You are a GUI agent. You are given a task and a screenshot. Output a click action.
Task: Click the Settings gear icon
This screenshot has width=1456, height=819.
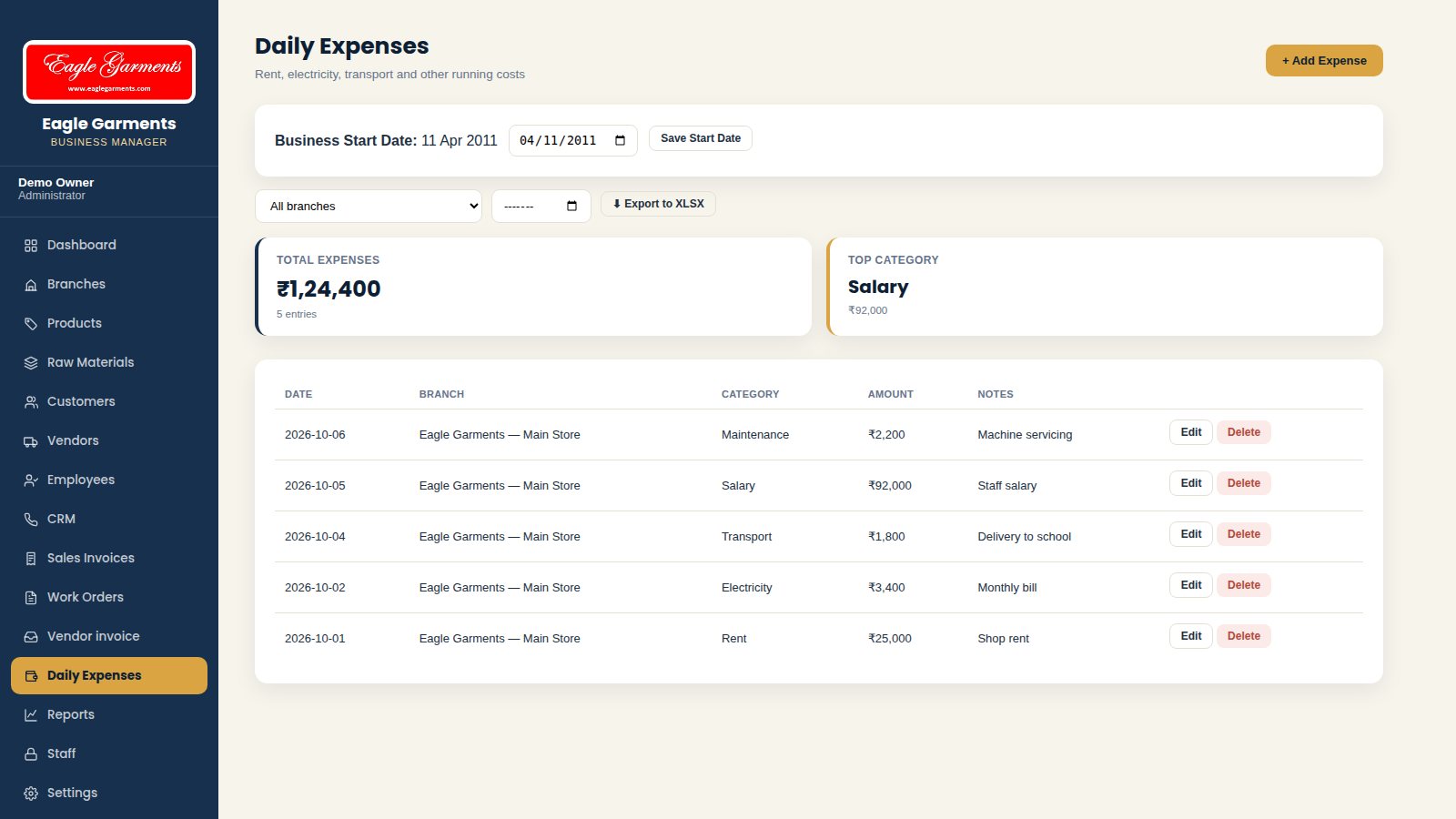[x=31, y=794]
